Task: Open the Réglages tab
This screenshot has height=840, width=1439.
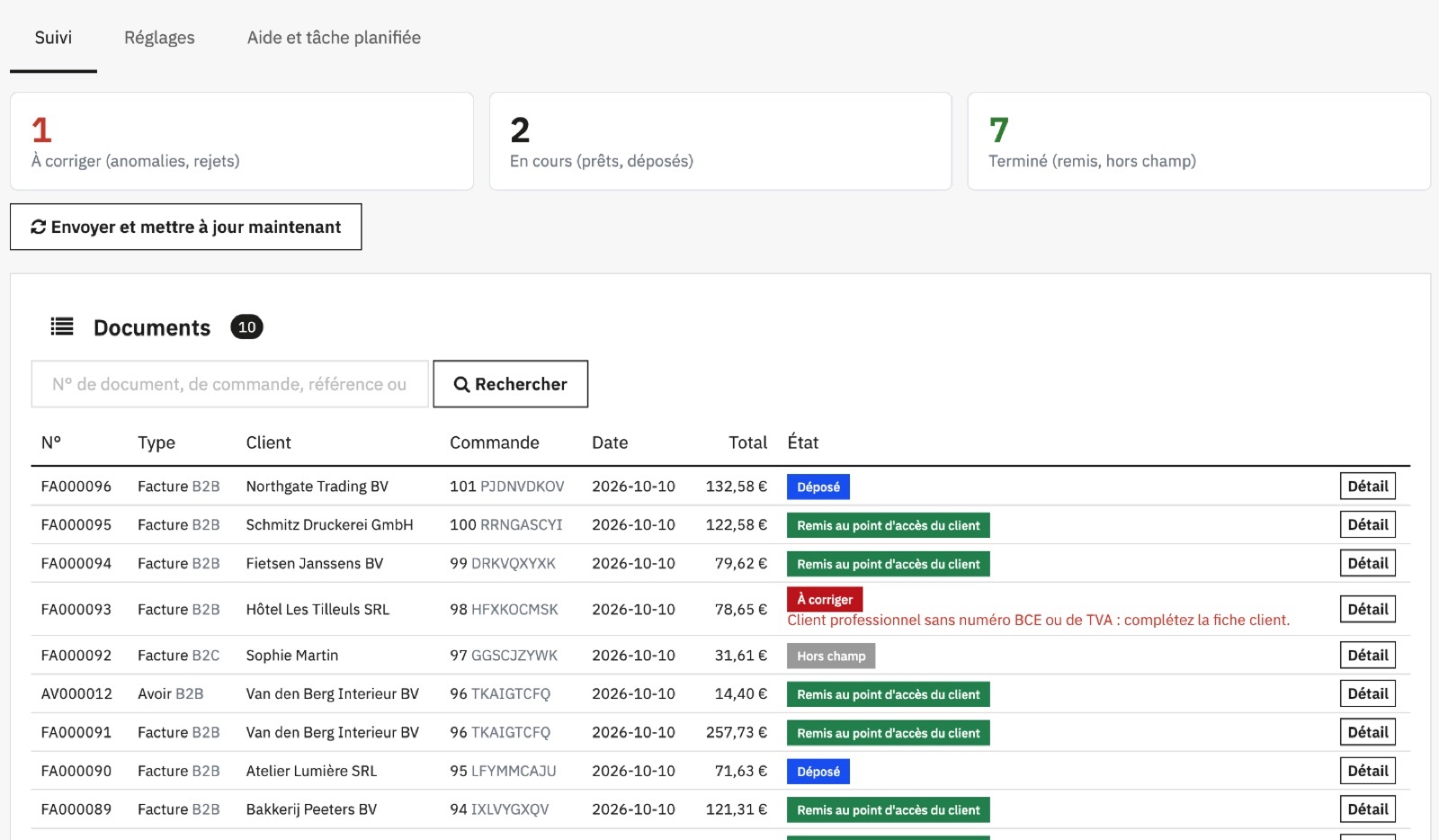Action: [x=159, y=38]
